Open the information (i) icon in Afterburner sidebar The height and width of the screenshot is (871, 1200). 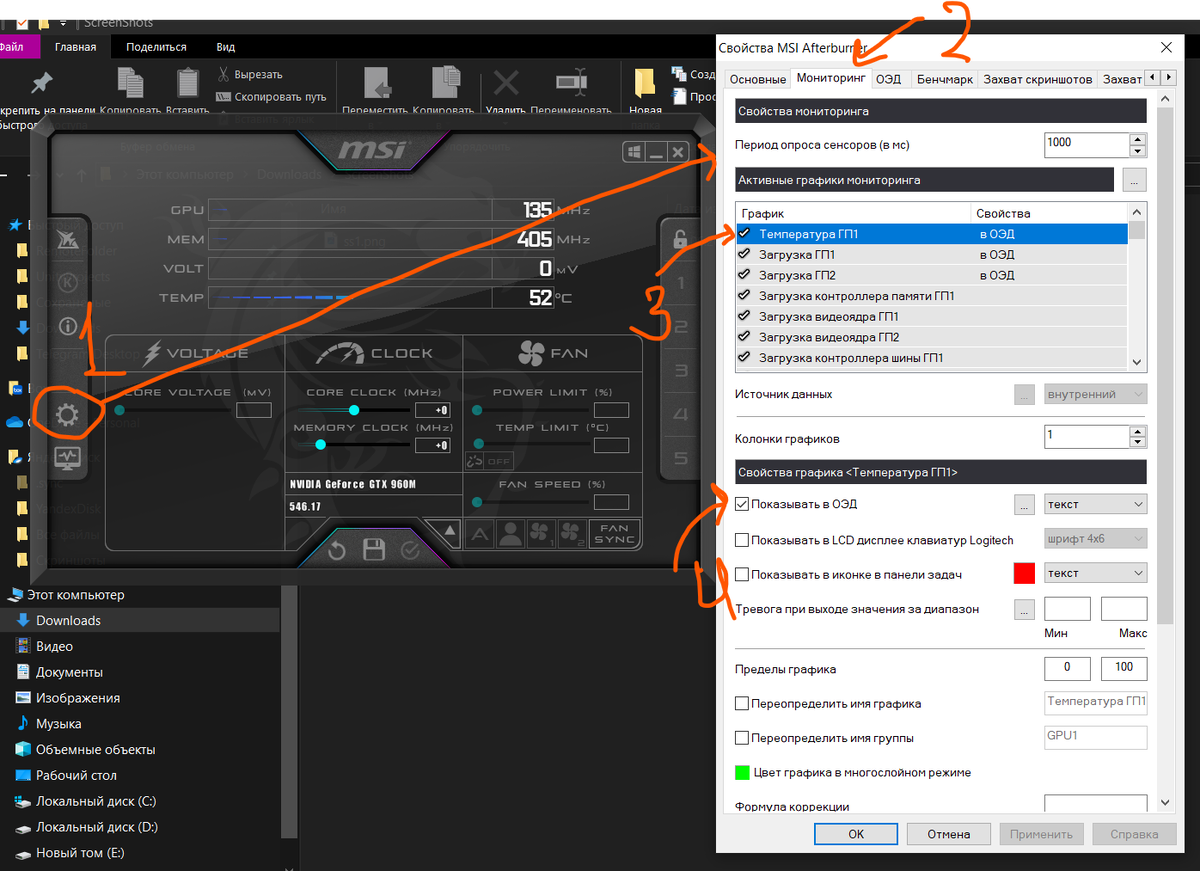(x=68, y=325)
